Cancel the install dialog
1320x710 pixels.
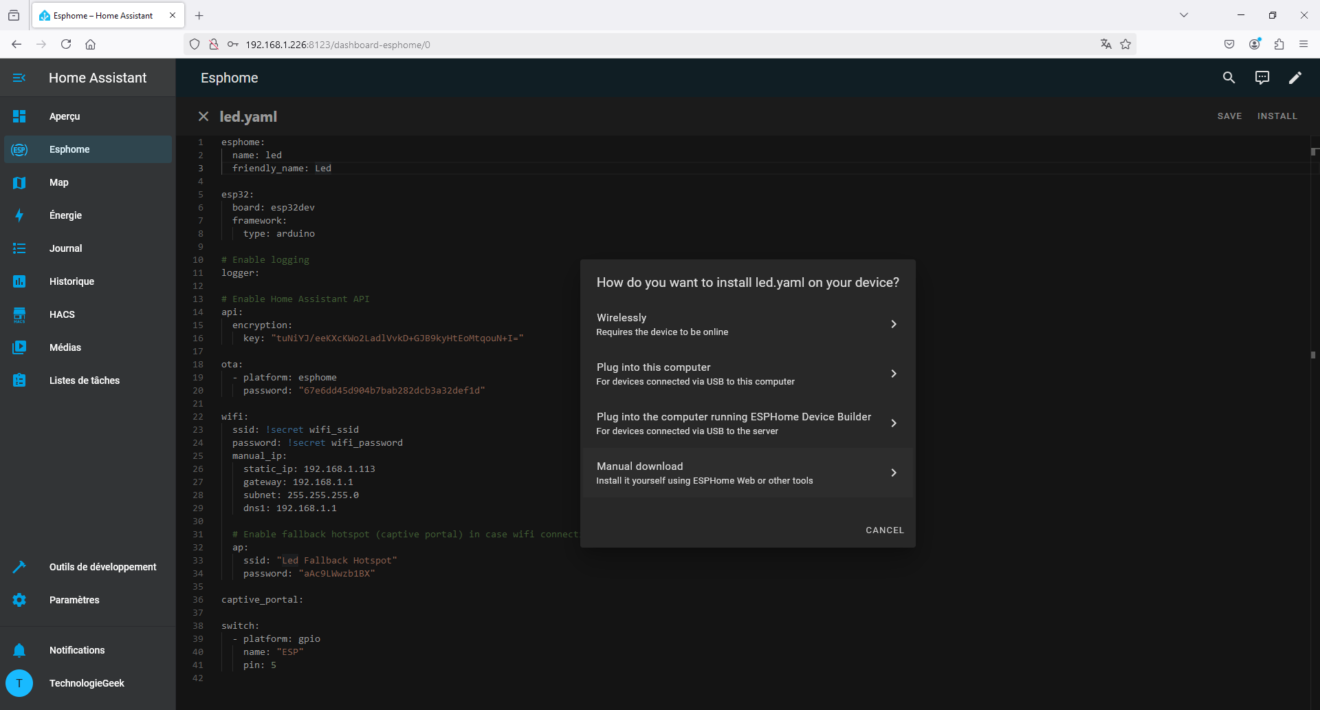pos(884,529)
